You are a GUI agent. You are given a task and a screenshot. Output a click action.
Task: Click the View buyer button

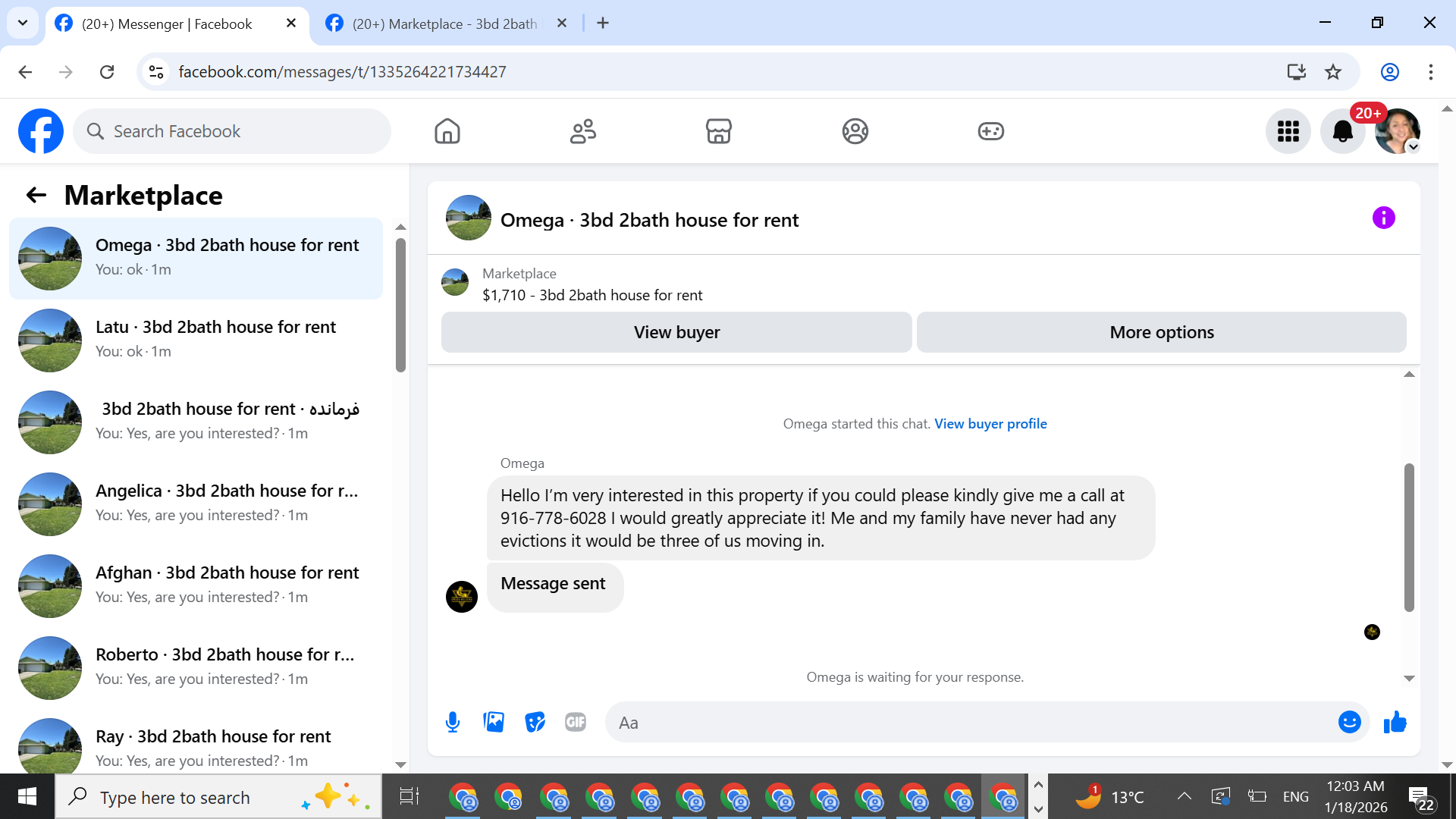tap(676, 332)
